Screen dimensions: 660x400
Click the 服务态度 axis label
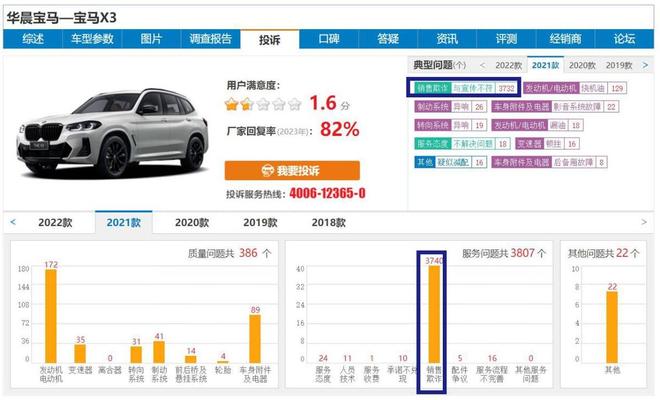click(323, 374)
